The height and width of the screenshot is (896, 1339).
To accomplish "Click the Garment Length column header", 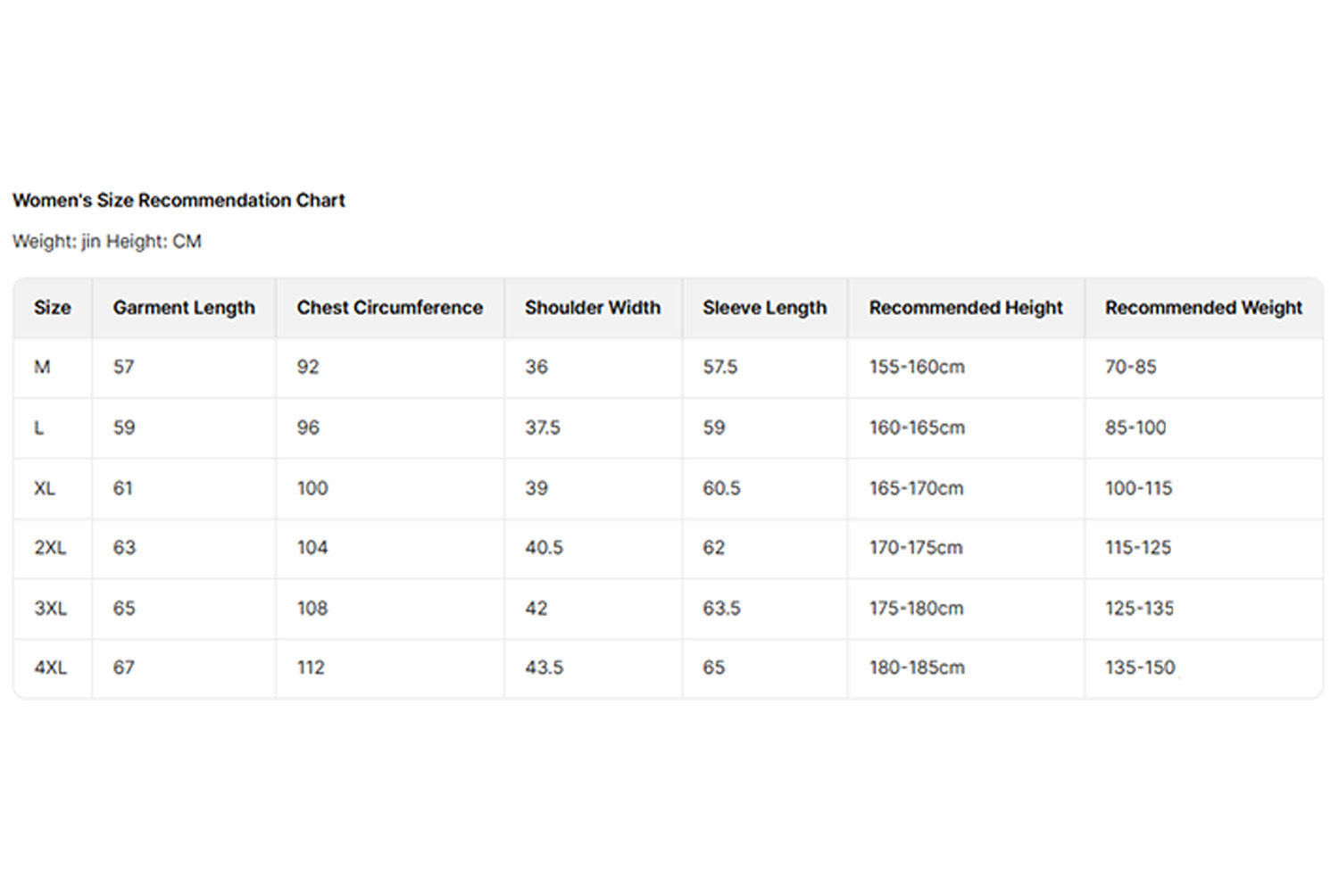I will 184,308.
